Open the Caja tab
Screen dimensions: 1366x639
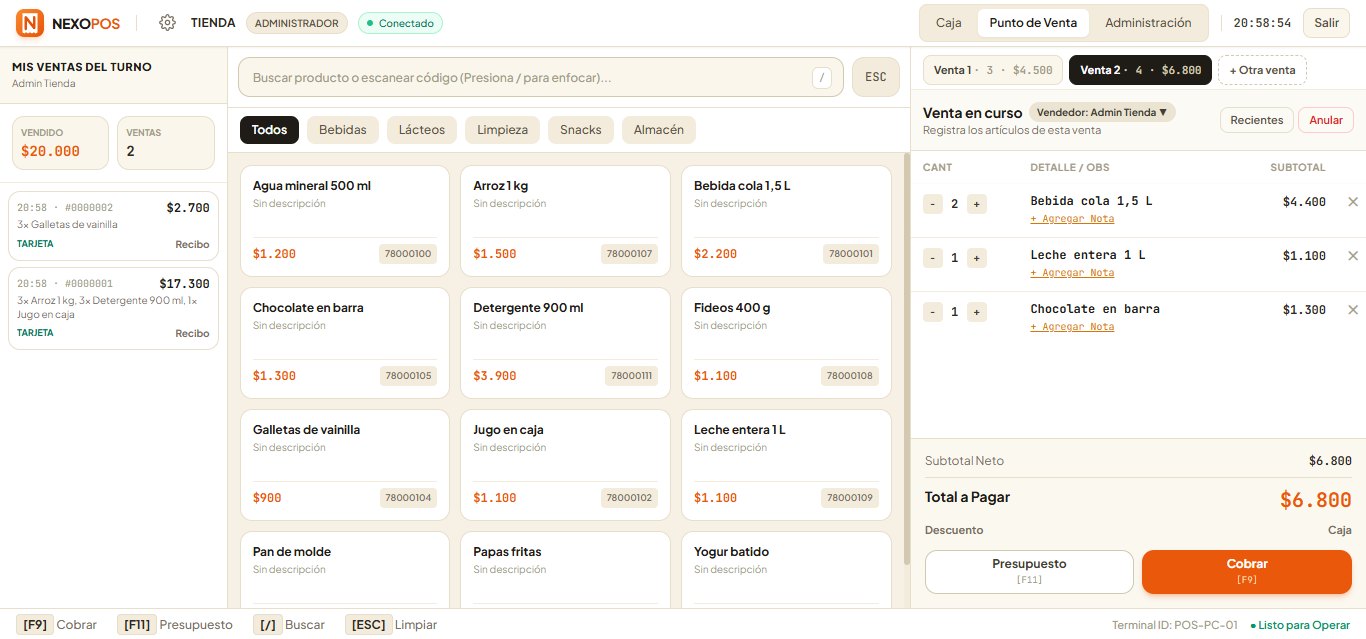[949, 22]
